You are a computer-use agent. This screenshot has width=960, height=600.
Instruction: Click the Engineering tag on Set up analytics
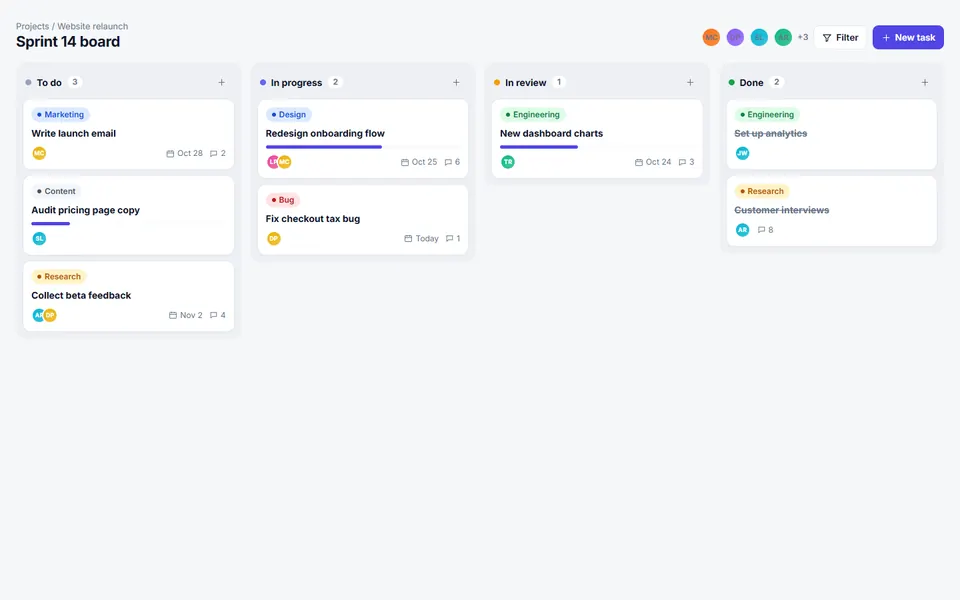(767, 114)
